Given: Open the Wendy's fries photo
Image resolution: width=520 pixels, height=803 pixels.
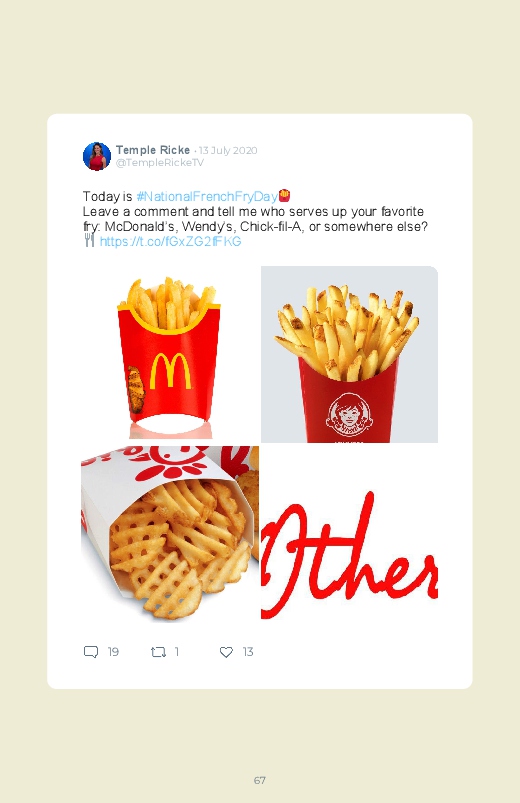Looking at the screenshot, I should click(349, 354).
